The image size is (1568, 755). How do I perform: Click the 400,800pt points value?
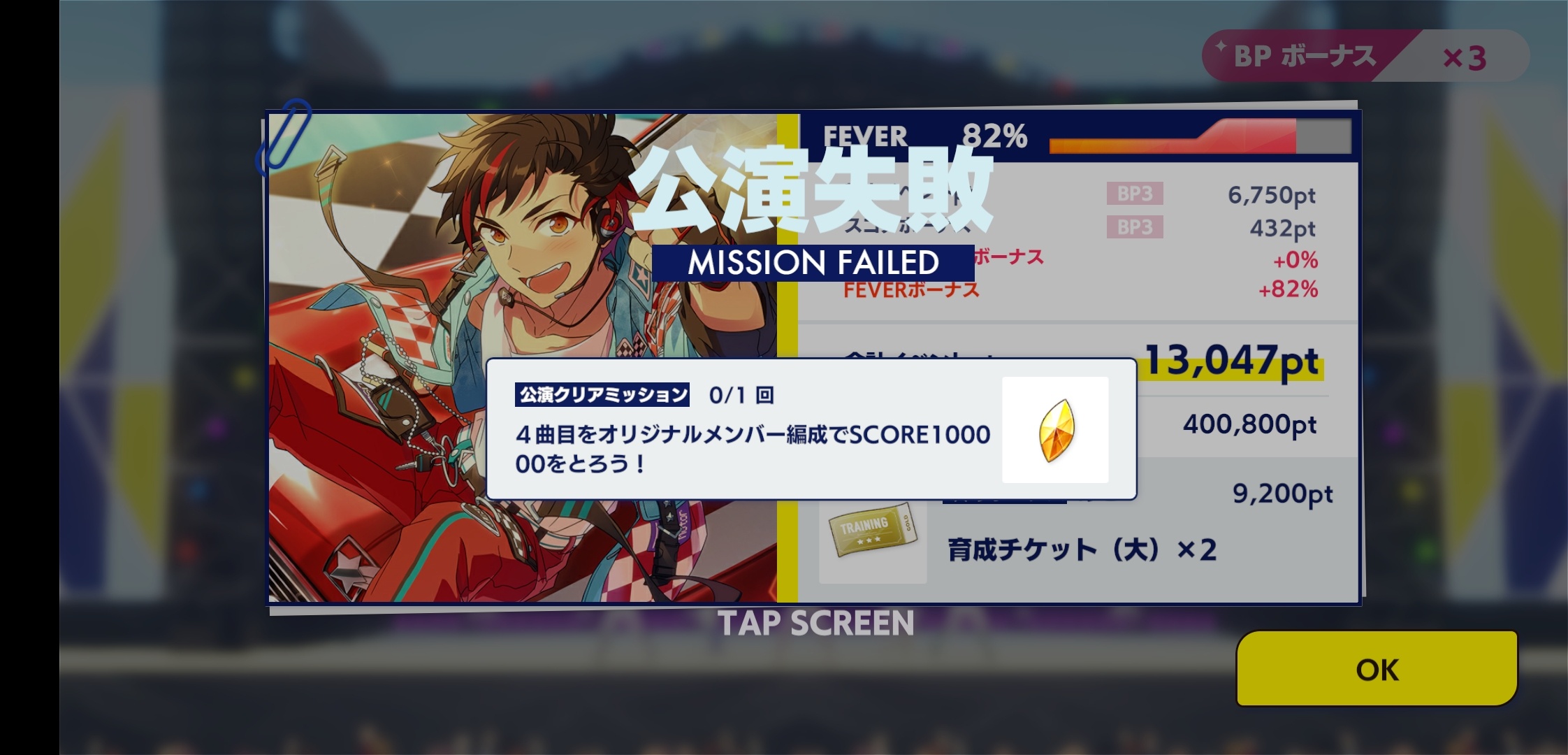click(x=1249, y=424)
